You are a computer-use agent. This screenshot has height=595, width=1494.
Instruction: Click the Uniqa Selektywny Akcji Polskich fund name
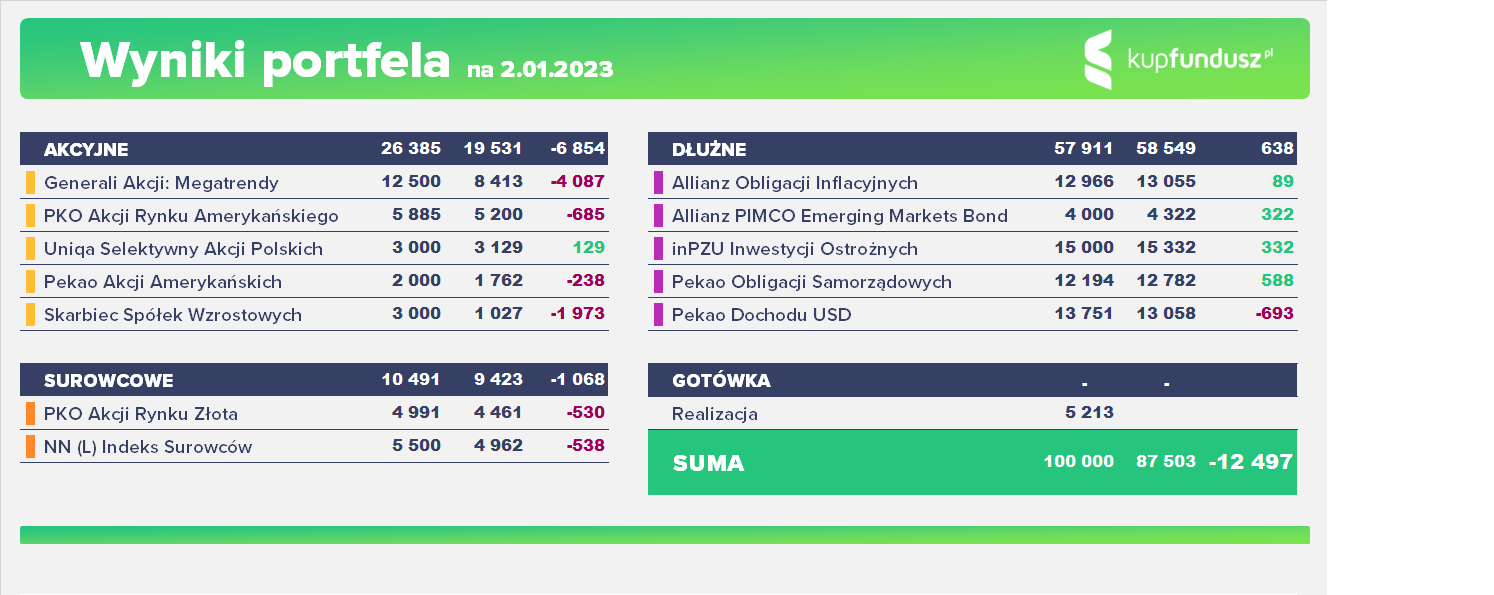tap(183, 249)
